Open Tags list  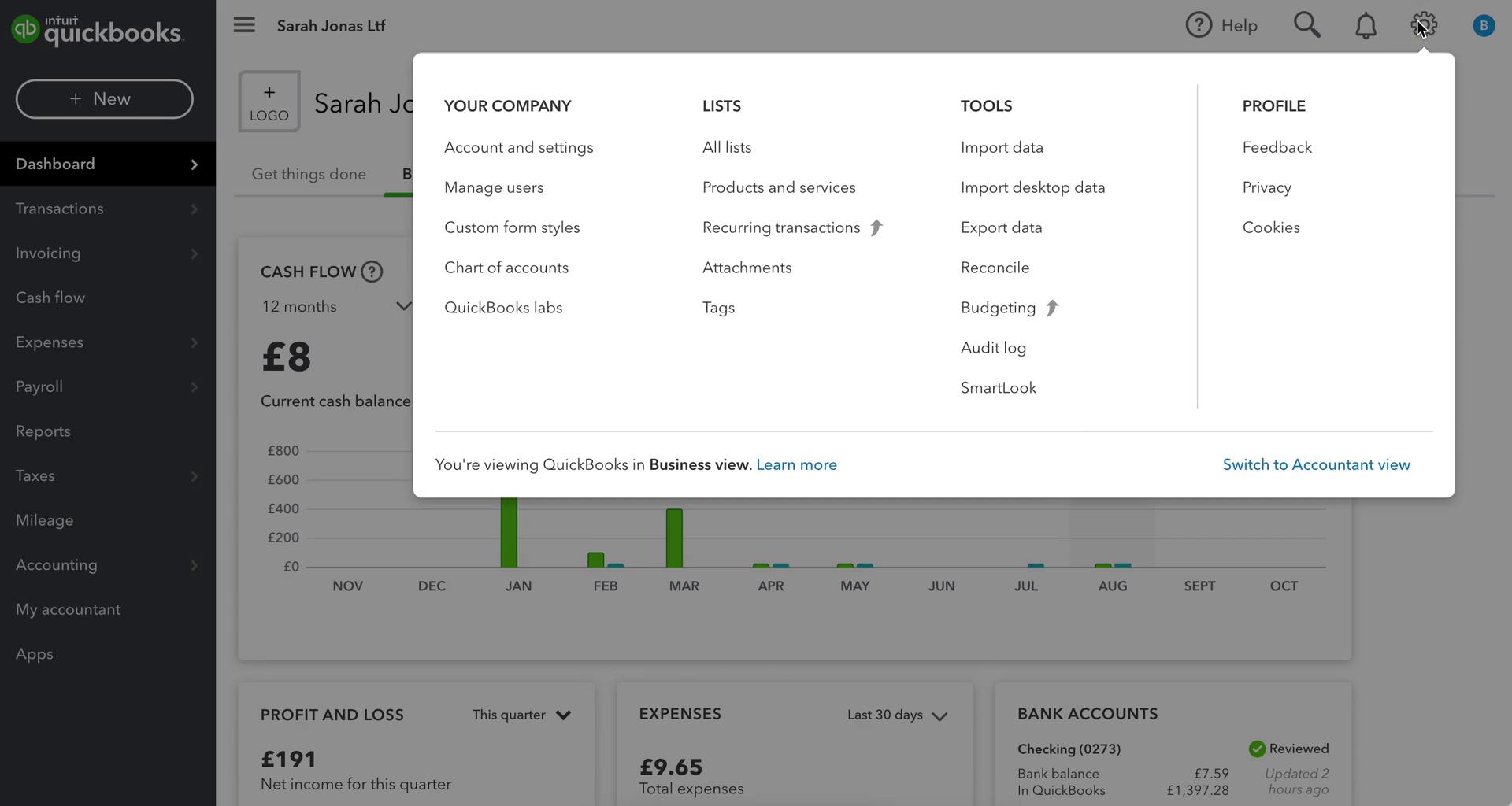tap(718, 308)
